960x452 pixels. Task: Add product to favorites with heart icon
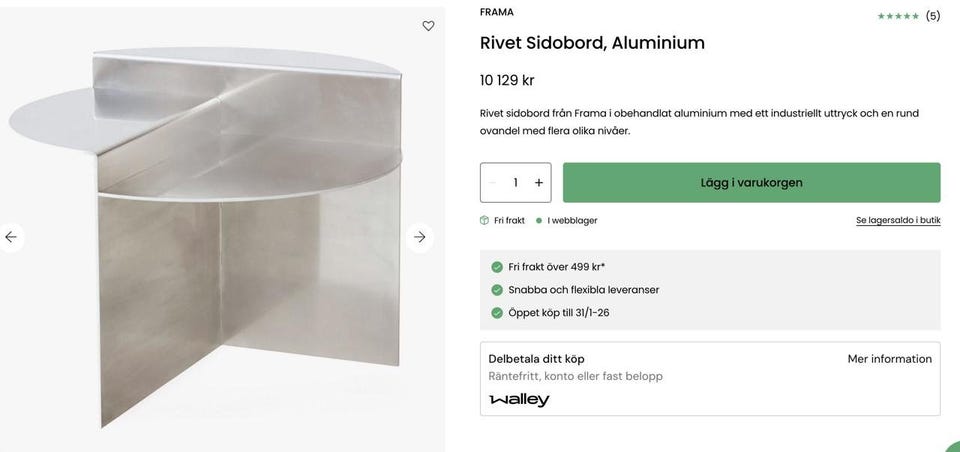[x=428, y=26]
